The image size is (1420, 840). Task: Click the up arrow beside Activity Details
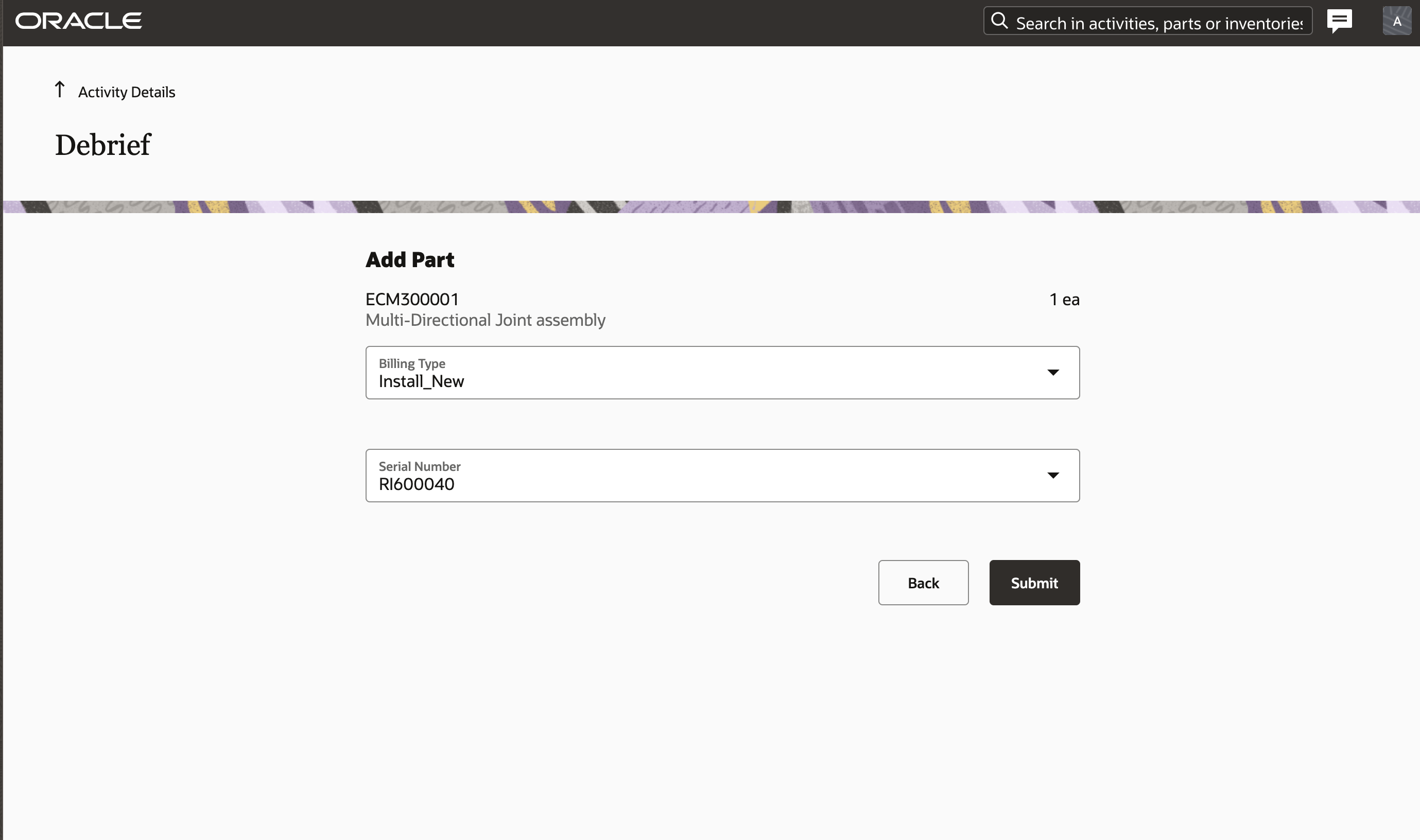click(60, 90)
